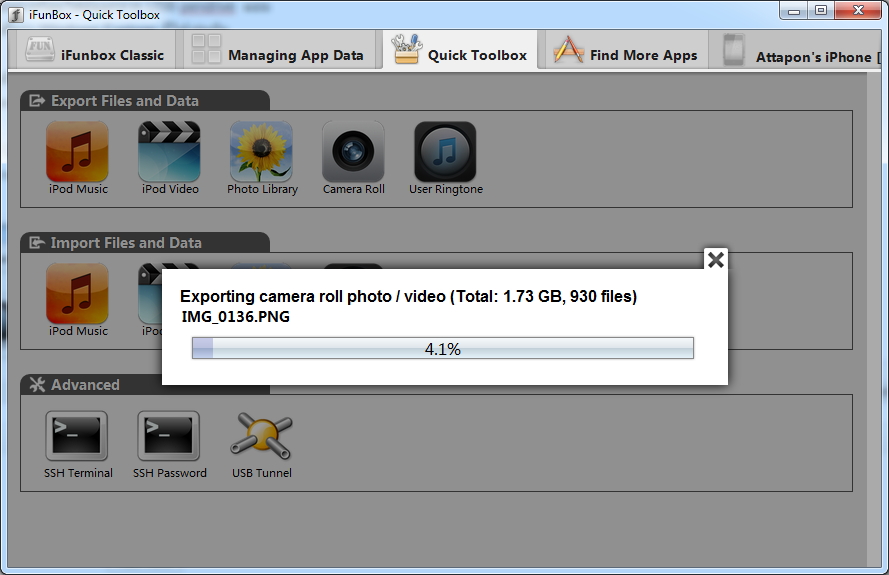
Task: Close the iFunBox window
Action: tap(858, 11)
